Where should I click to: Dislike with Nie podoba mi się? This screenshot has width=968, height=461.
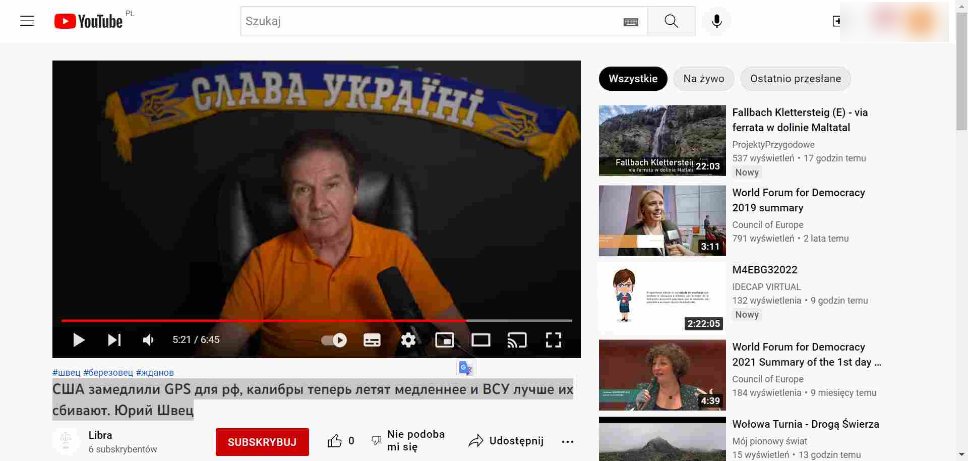[408, 441]
